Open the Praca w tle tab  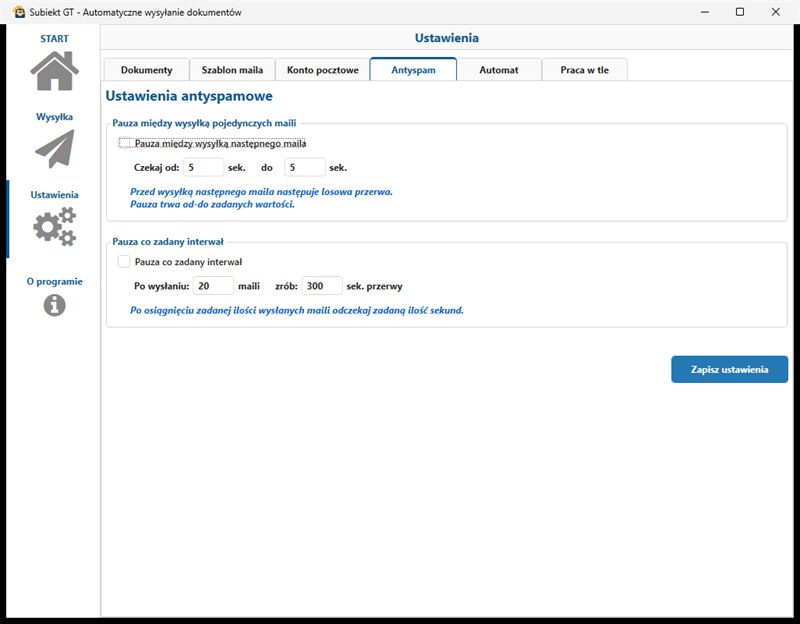(585, 70)
